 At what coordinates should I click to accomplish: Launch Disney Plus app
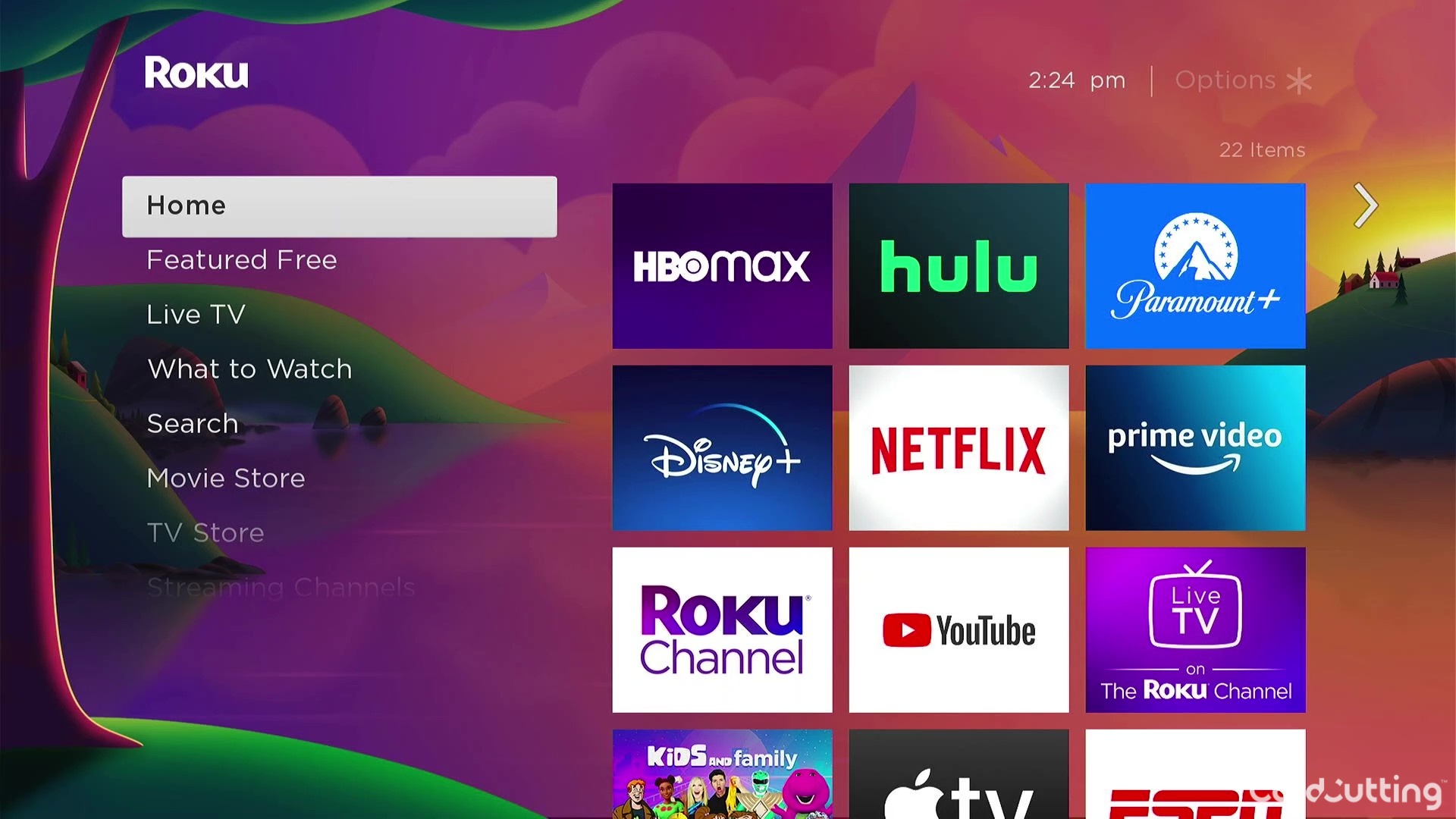click(x=722, y=447)
